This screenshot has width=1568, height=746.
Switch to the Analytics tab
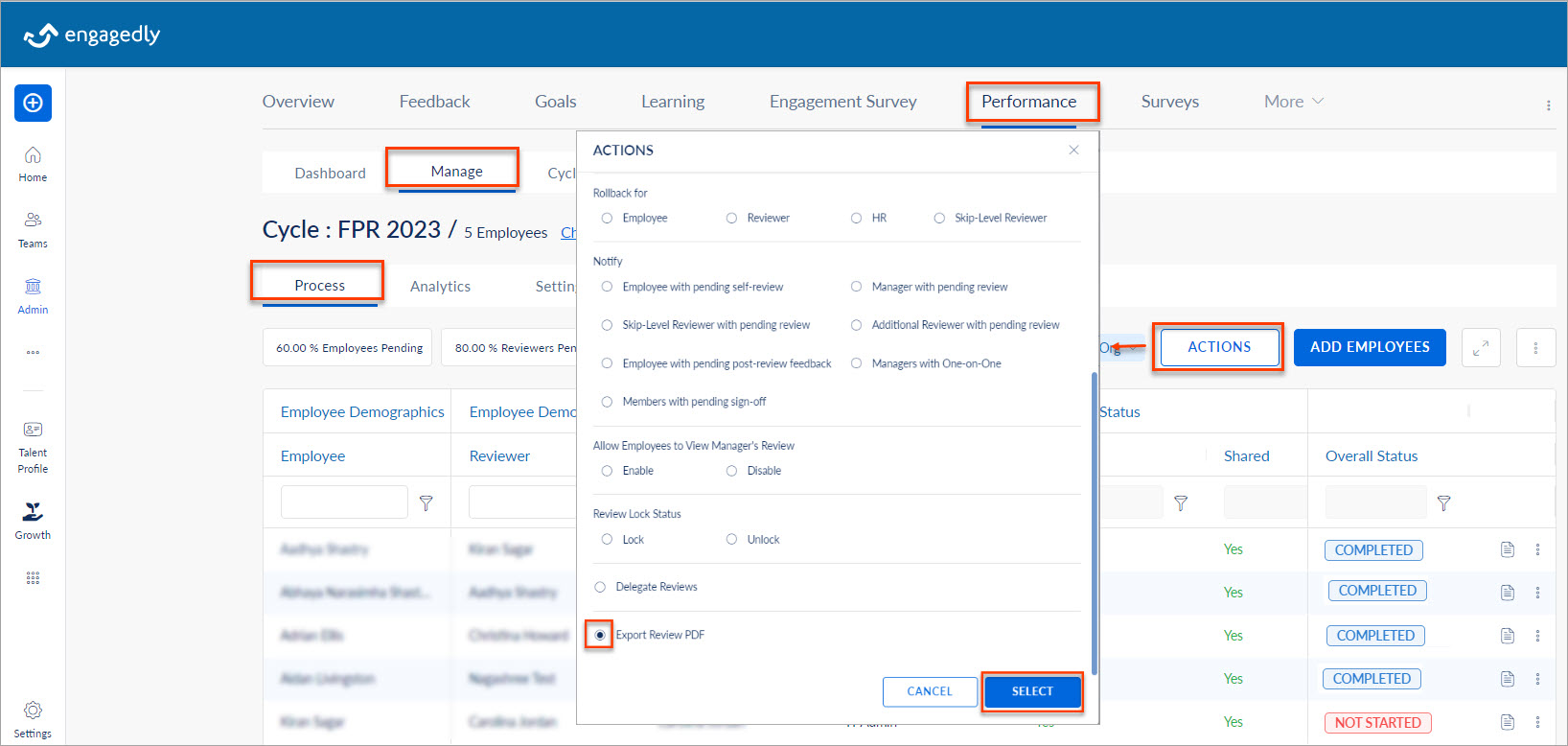(x=440, y=287)
